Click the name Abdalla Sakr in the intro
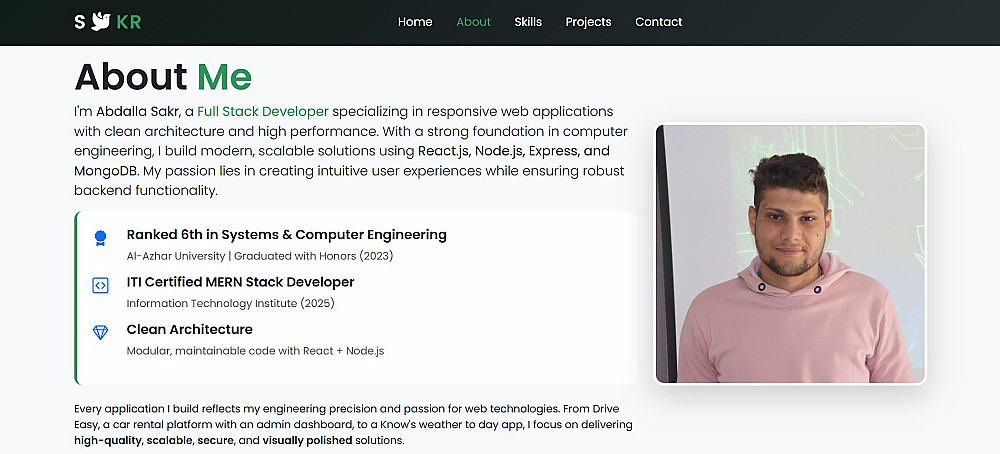This screenshot has width=1000, height=454. pyautogui.click(x=138, y=111)
